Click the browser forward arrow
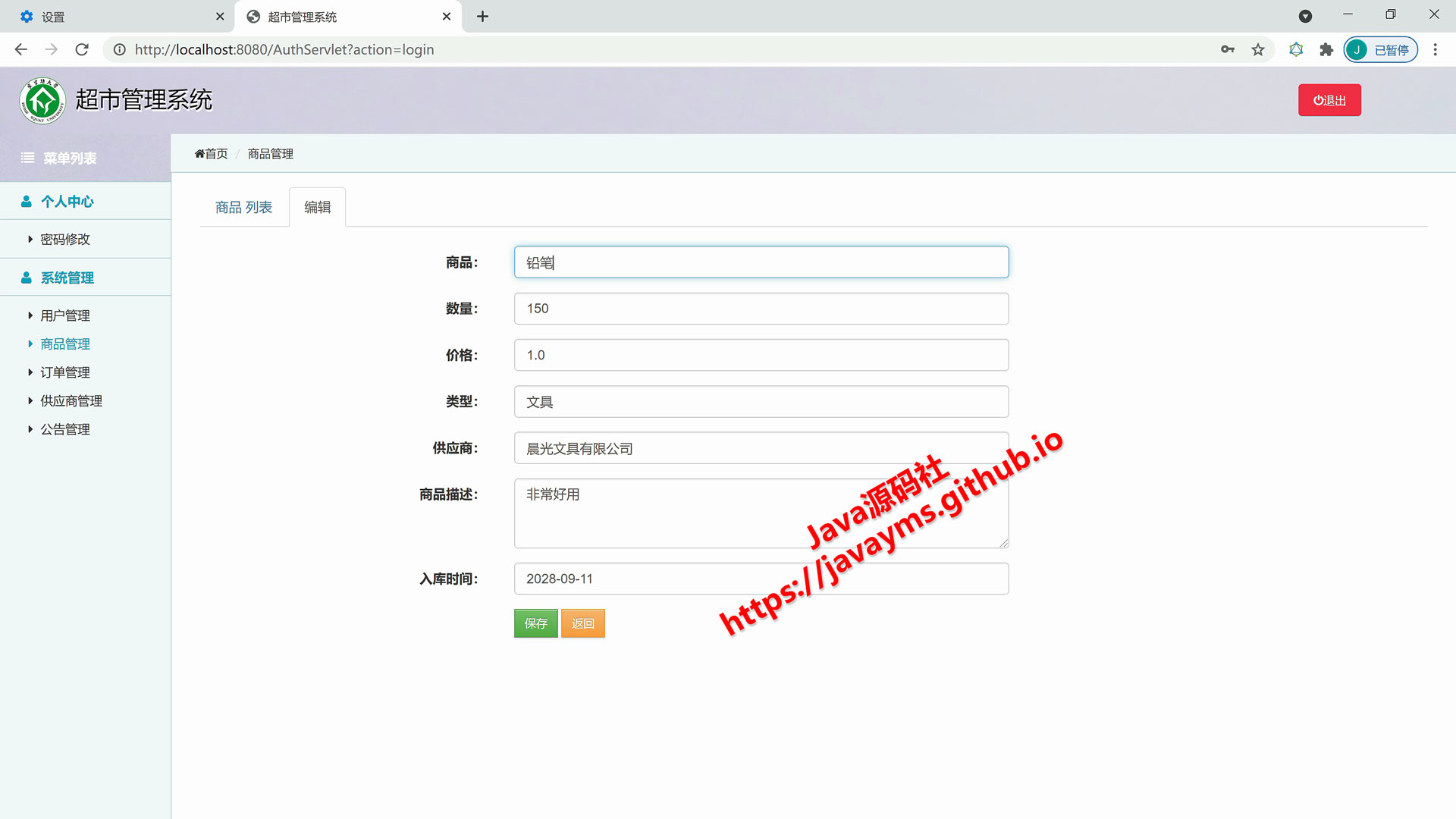Viewport: 1456px width, 819px height. pyautogui.click(x=52, y=49)
